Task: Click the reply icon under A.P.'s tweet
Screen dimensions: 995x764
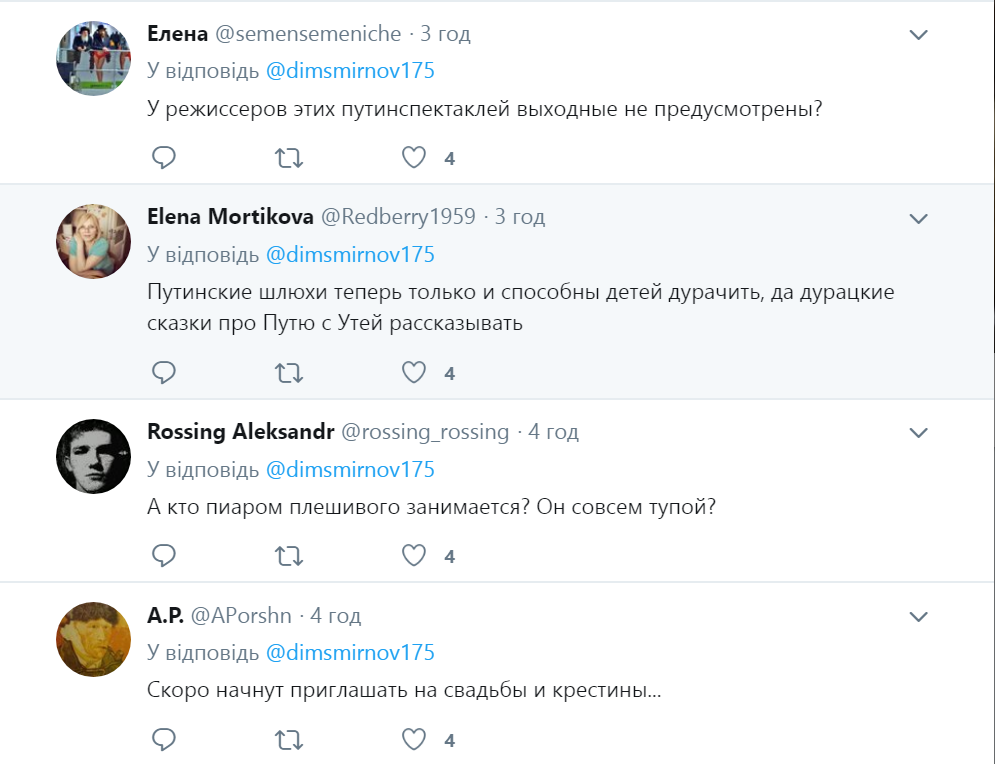Action: 163,740
